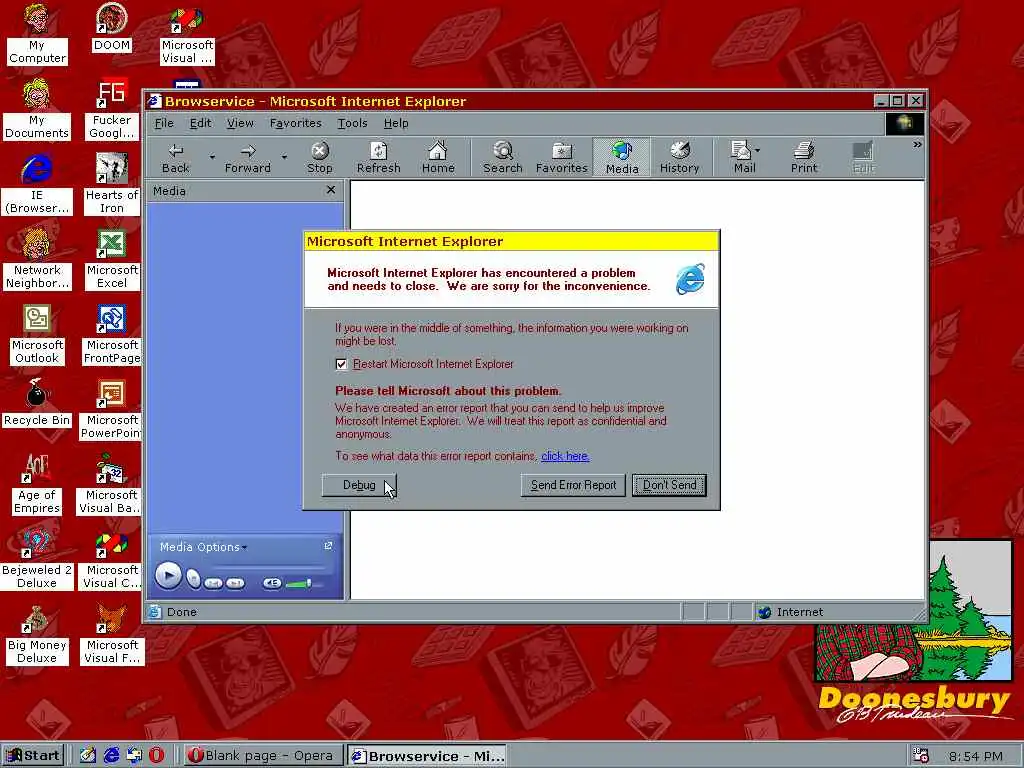Image resolution: width=1024 pixels, height=768 pixels.
Task: Open the File menu
Action: (164, 123)
